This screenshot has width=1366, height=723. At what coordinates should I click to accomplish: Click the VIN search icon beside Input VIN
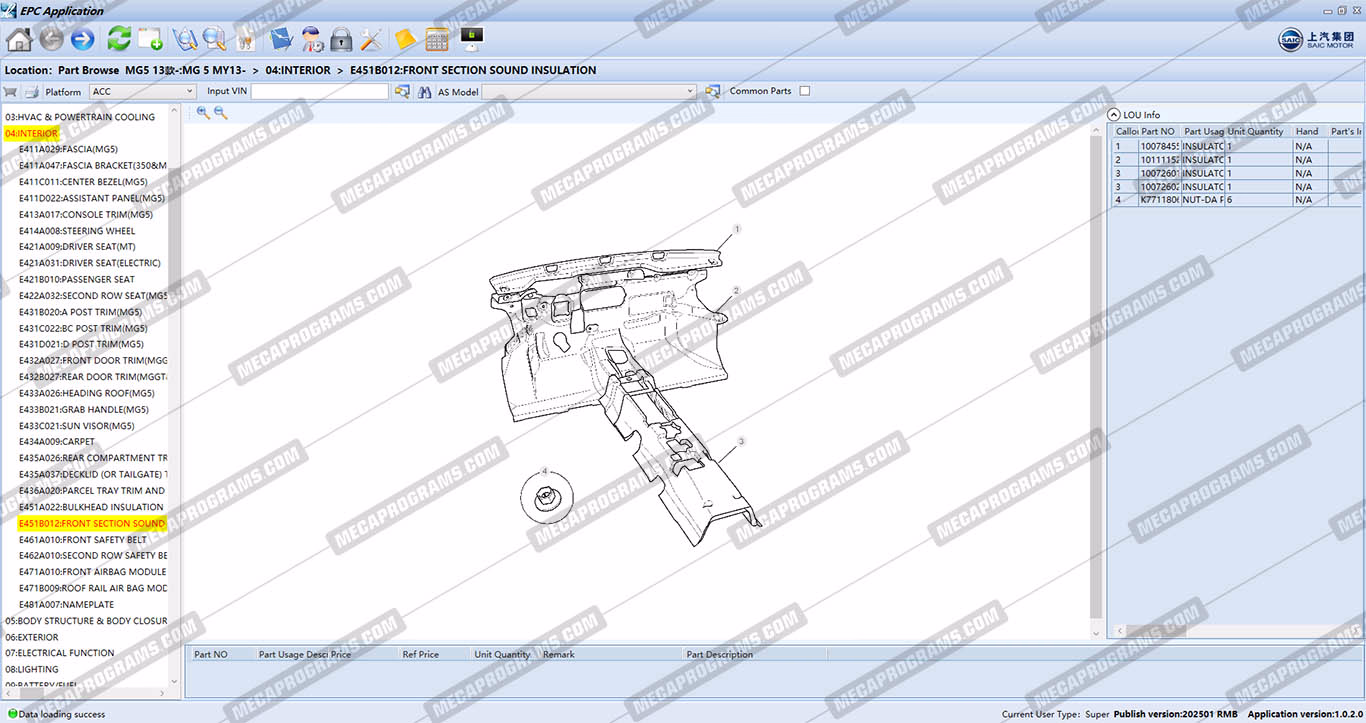tap(402, 91)
